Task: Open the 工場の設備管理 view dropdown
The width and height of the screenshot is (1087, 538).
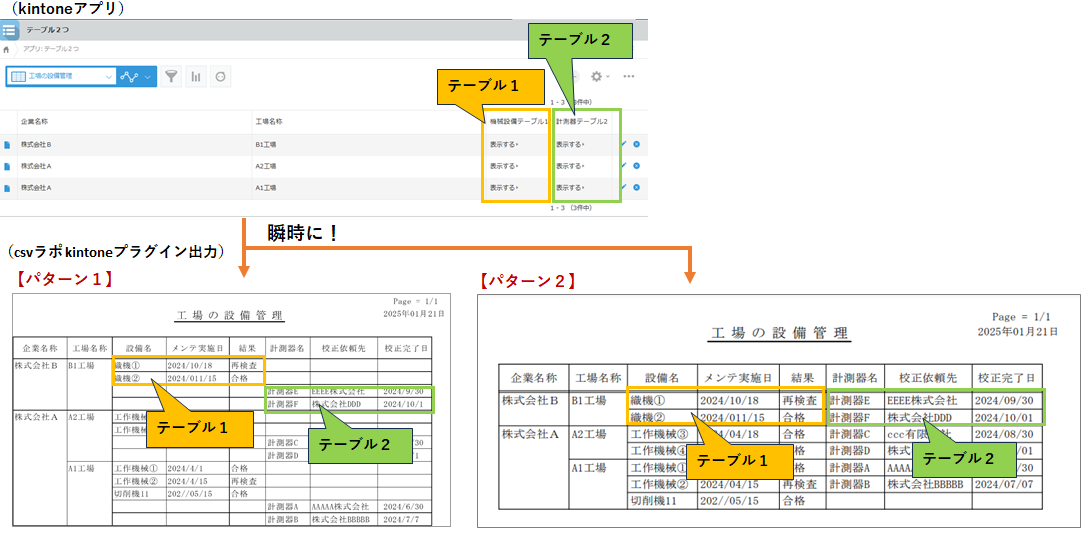Action: click(61, 76)
